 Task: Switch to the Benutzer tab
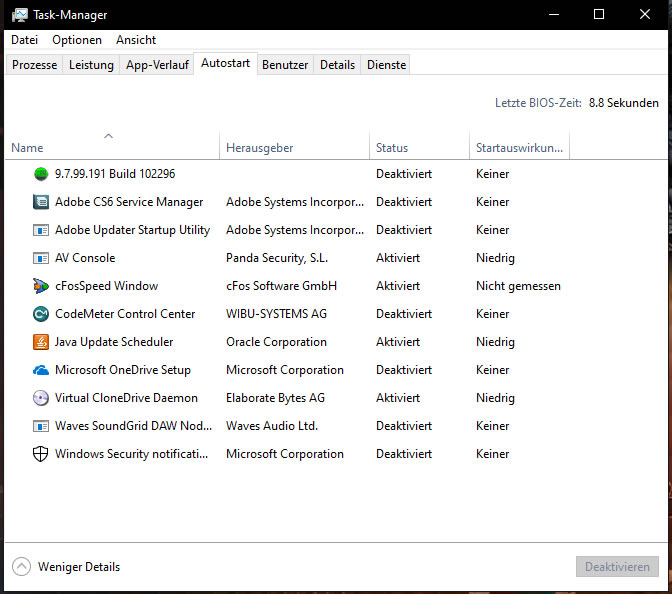point(285,65)
